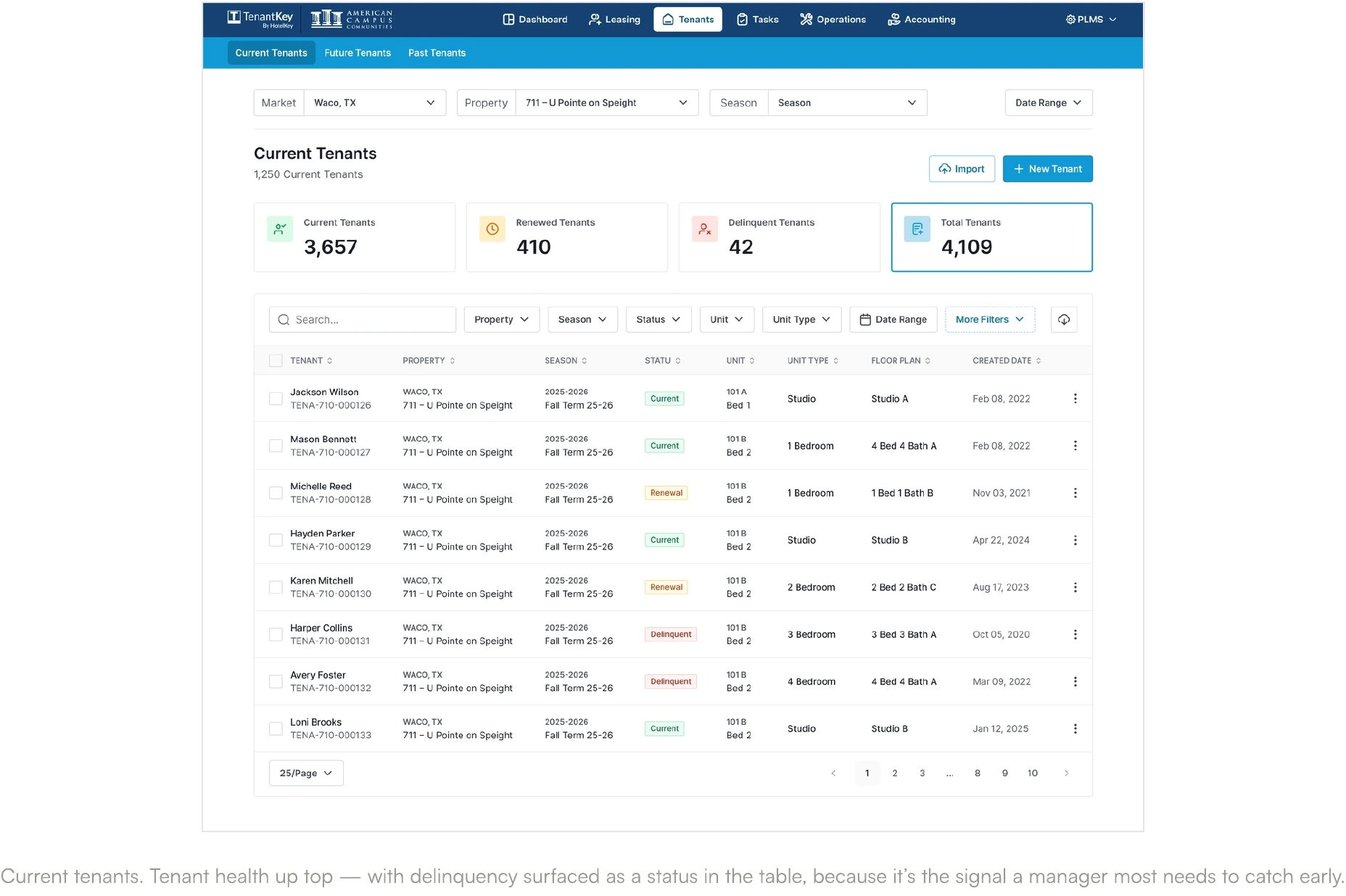The image size is (1346, 896).
Task: Open the table Date Range filter button
Action: click(893, 320)
